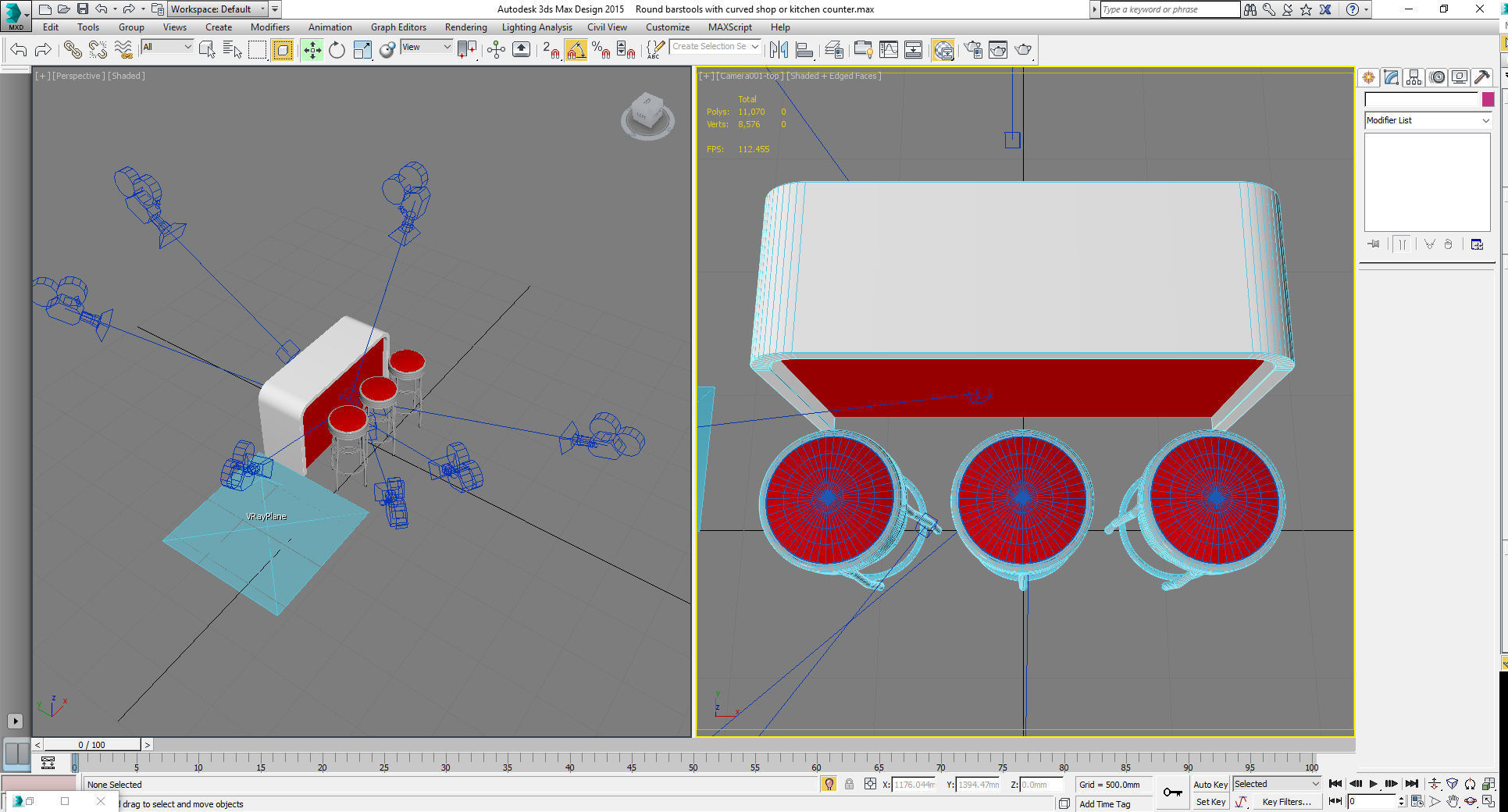1508x812 pixels.
Task: Open the Rendered Frame Window
Action: [998, 50]
